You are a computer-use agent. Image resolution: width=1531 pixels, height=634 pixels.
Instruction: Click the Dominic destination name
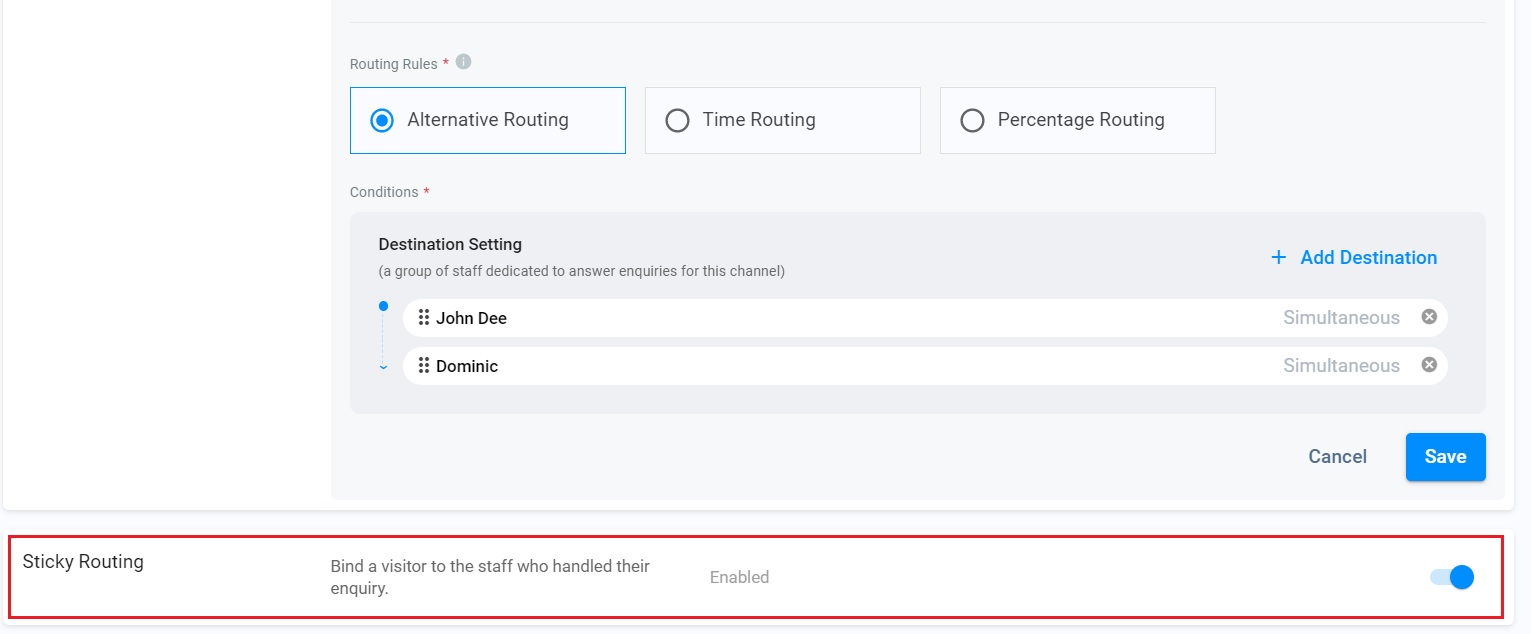coord(467,366)
